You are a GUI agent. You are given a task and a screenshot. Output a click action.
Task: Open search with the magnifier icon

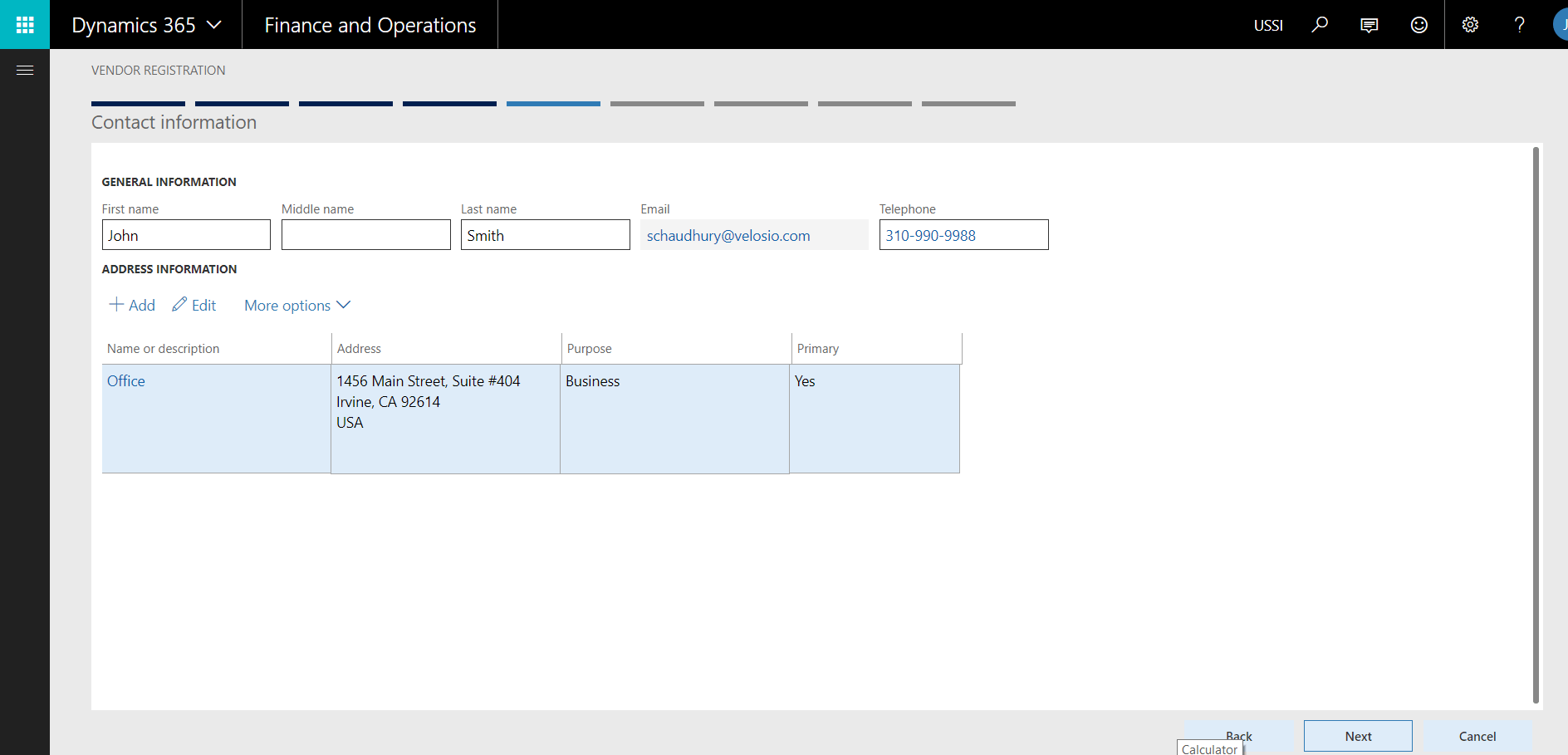[1320, 24]
